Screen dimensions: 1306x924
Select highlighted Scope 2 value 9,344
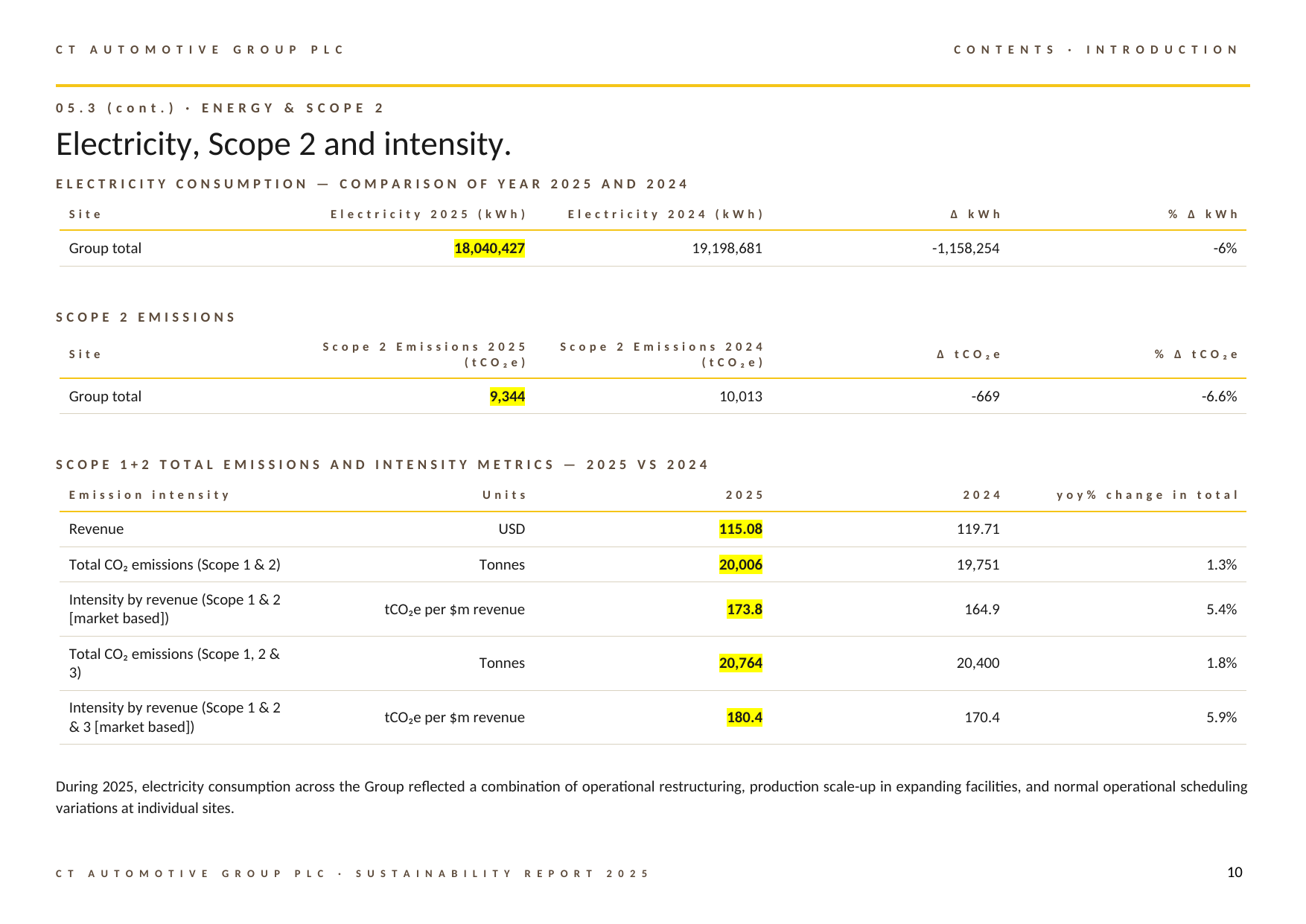[507, 397]
